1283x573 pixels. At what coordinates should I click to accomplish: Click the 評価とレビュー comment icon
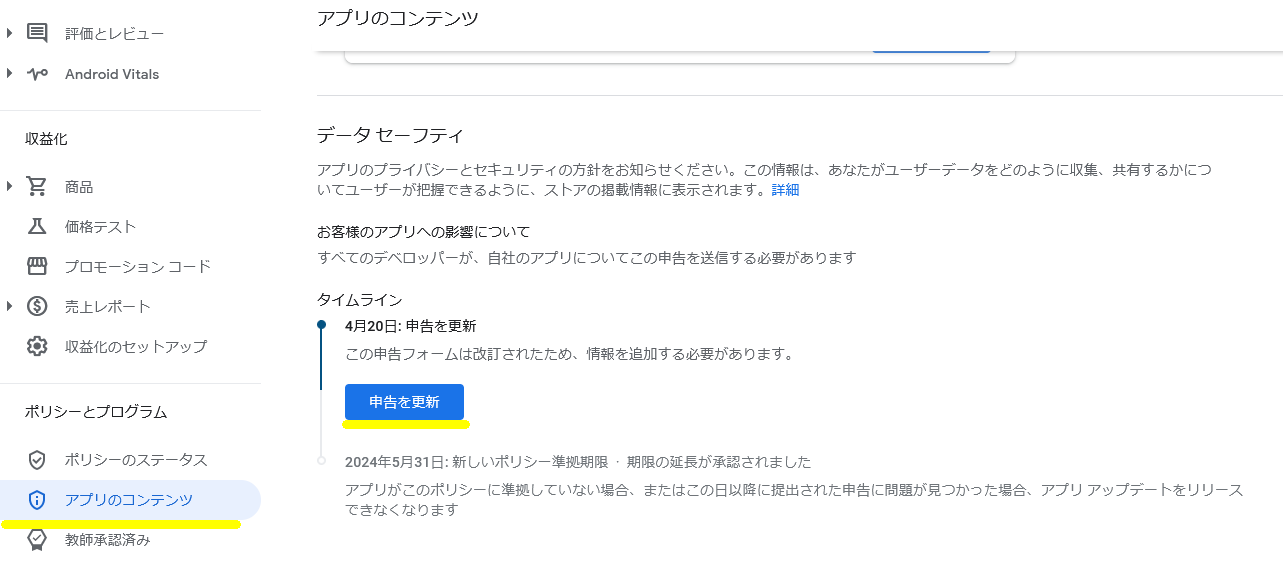point(37,34)
